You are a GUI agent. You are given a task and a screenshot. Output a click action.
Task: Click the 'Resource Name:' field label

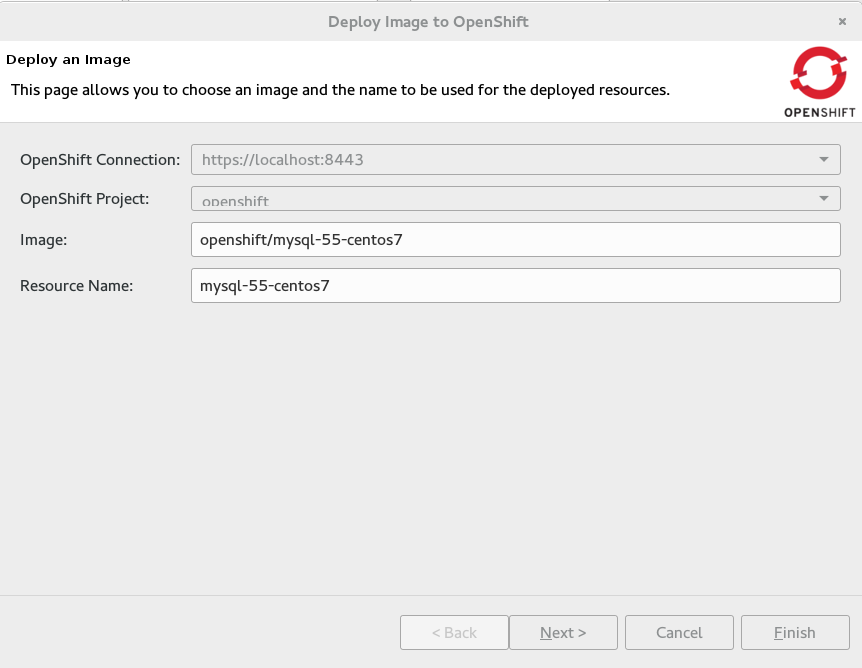(x=77, y=285)
